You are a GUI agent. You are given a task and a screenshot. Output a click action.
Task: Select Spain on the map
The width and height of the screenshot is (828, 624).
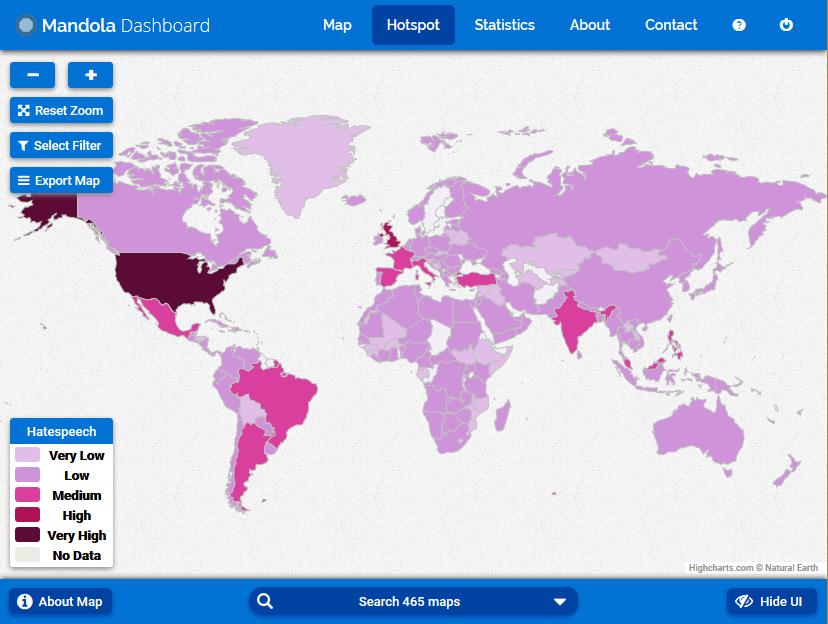pyautogui.click(x=388, y=276)
